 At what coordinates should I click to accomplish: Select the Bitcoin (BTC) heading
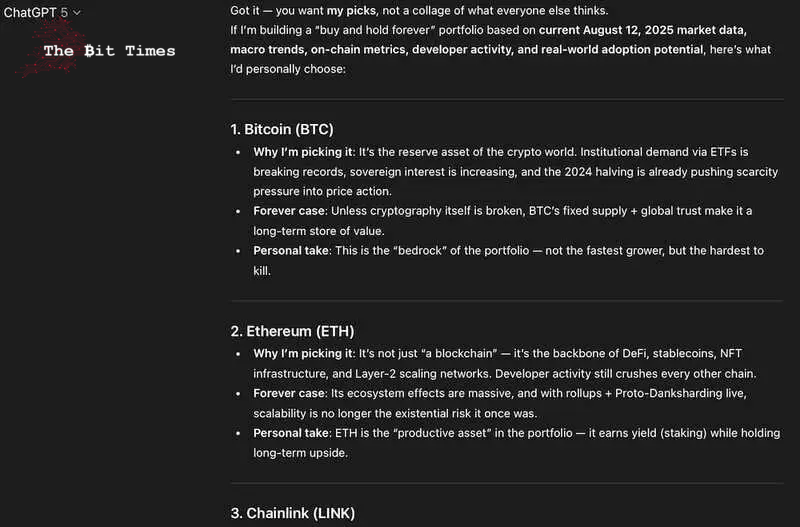click(282, 129)
